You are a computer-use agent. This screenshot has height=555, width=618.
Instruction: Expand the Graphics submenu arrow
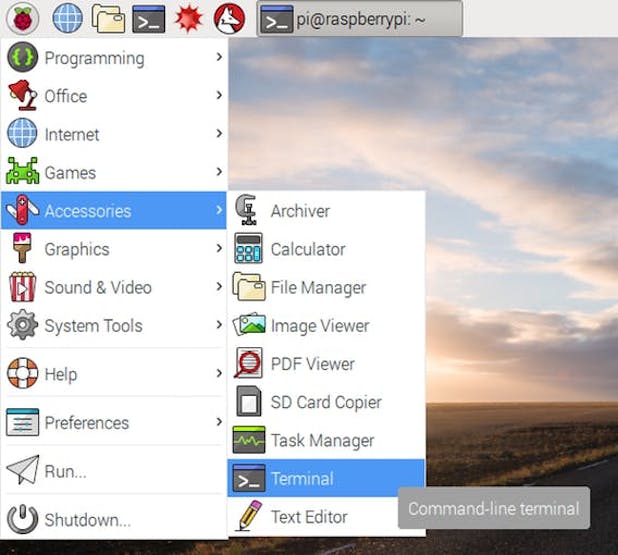pyautogui.click(x=219, y=248)
